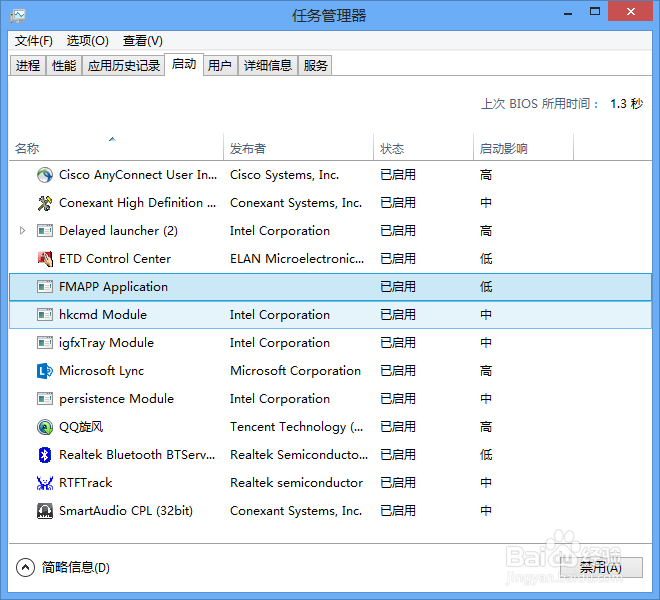Select the Microsoft Lync name
Screen dimensions: 660x600
tap(101, 371)
